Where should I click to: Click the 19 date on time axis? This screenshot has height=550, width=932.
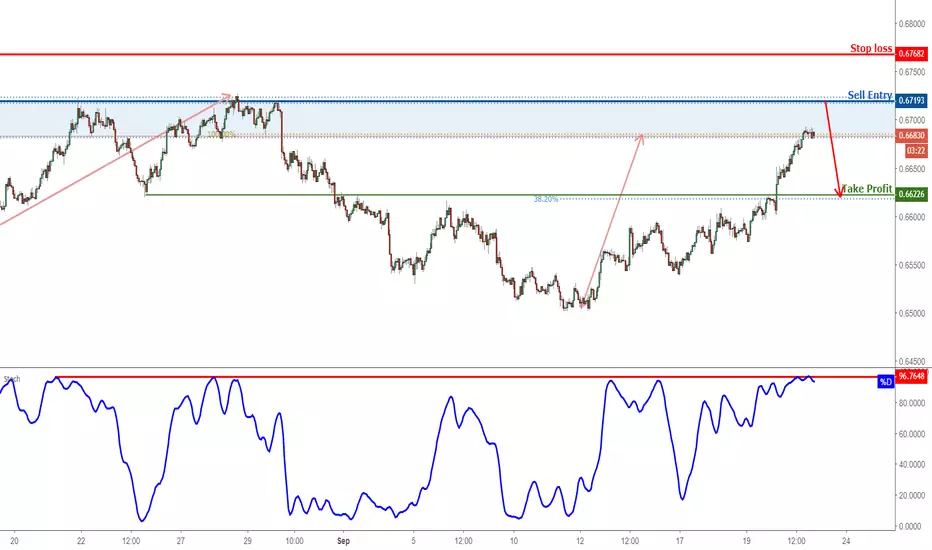[x=747, y=541]
